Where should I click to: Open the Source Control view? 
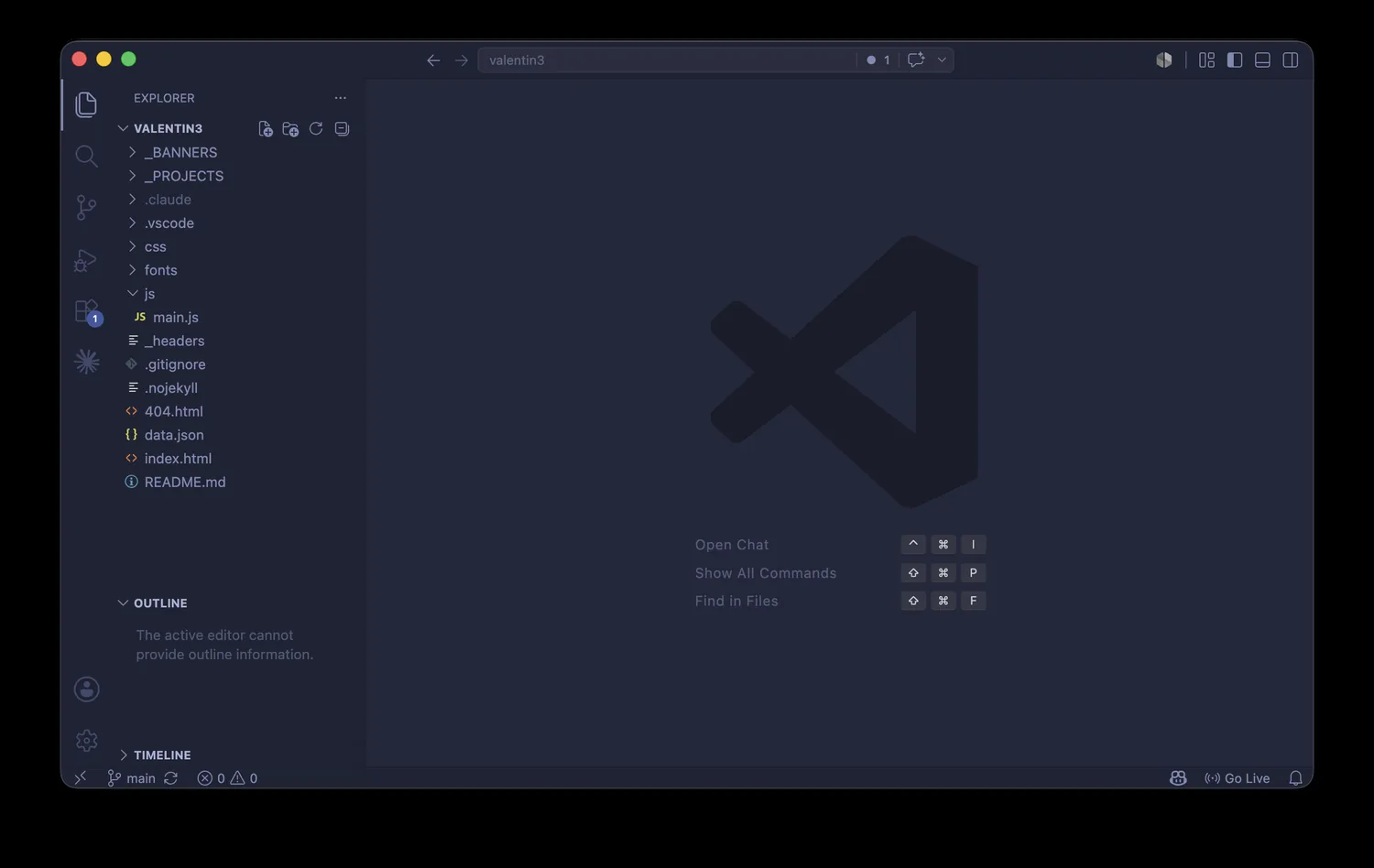[86, 208]
